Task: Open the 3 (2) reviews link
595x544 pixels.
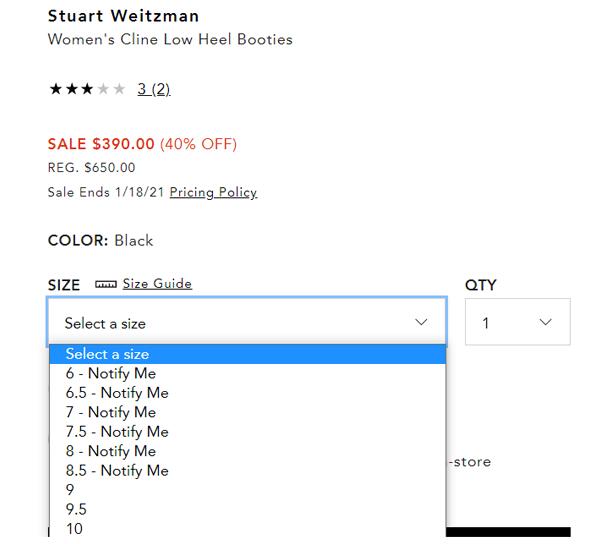Action: pos(154,89)
